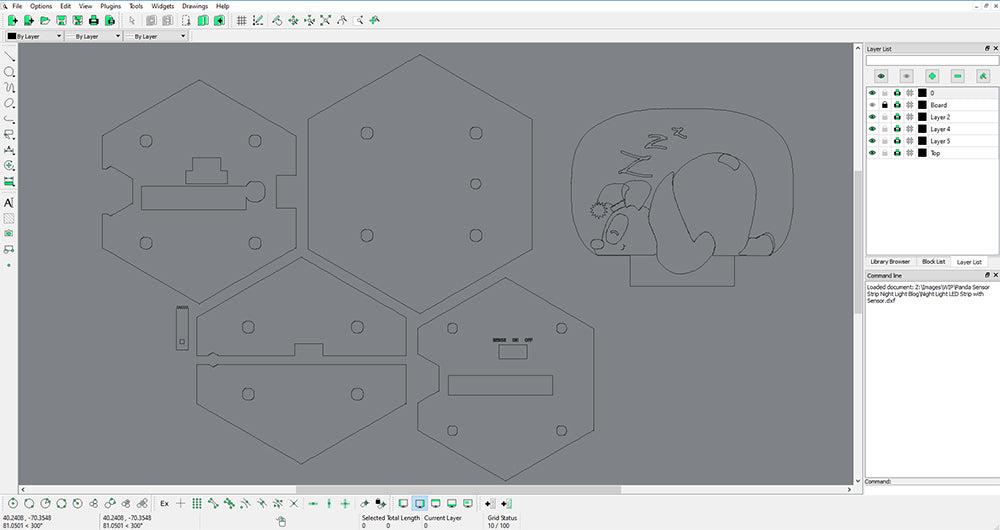Select the Dimension tool in left toolbar
This screenshot has width=1000, height=530.
click(9, 150)
